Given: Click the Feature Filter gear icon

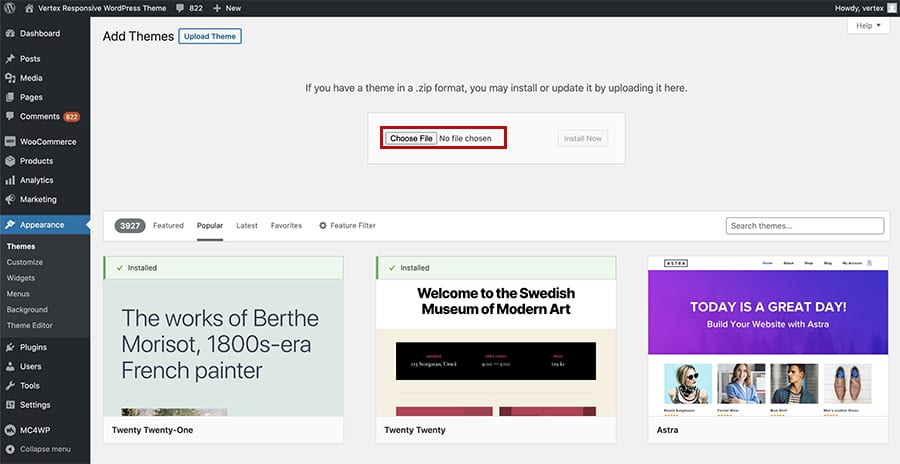Looking at the screenshot, I should 323,226.
